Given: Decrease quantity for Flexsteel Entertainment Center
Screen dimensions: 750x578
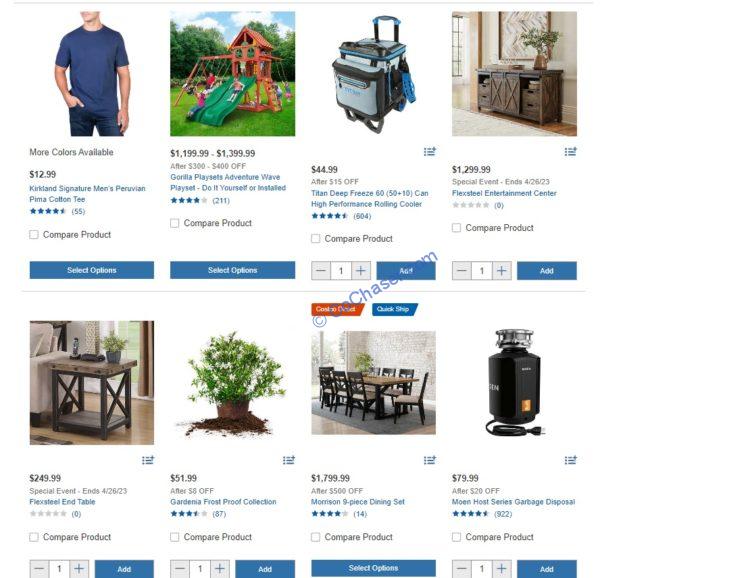Looking at the screenshot, I should coord(462,271).
